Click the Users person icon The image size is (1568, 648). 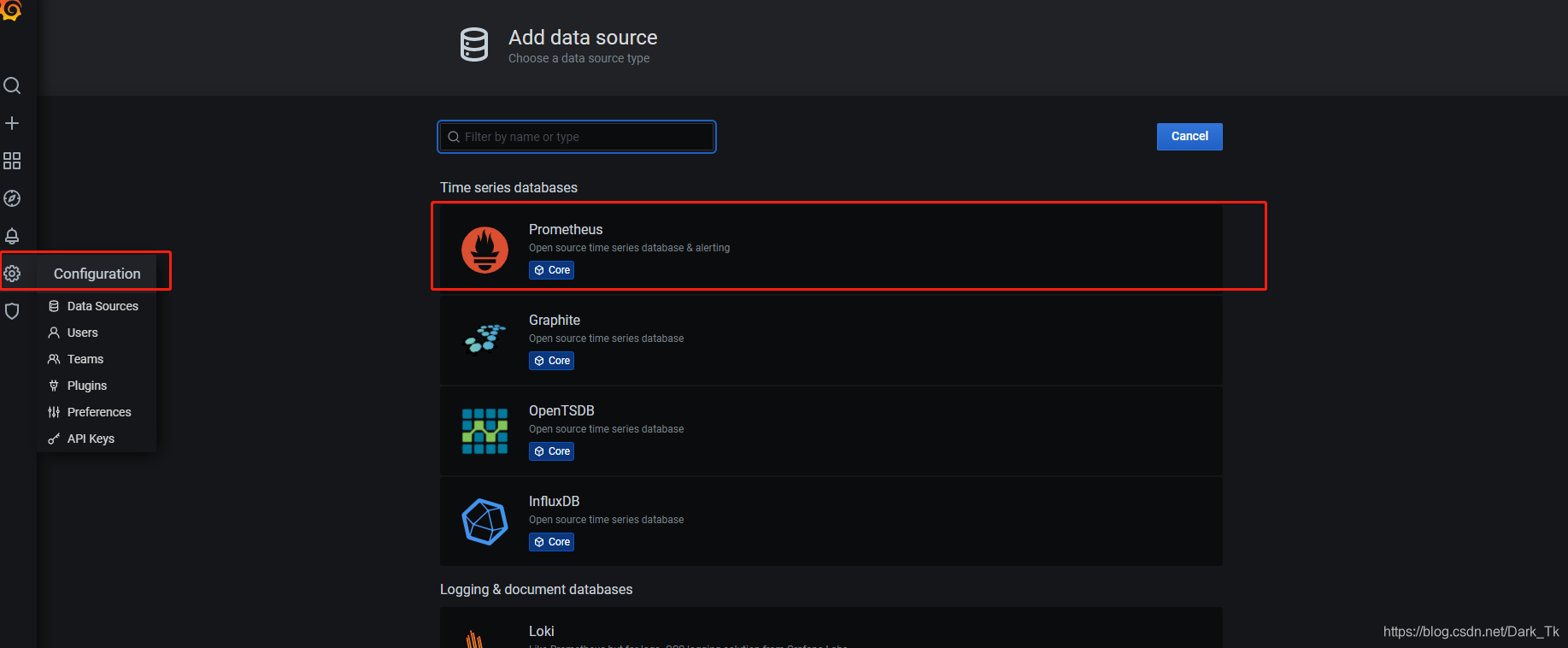[x=54, y=333]
